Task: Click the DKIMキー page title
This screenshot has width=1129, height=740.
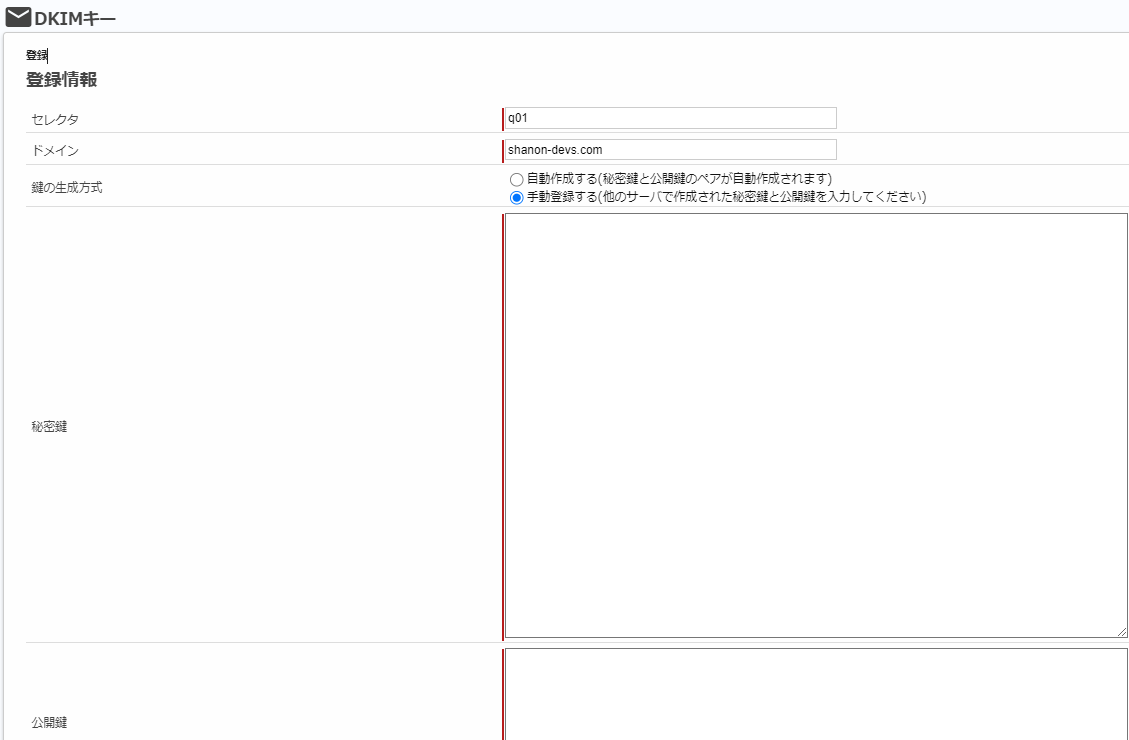Action: point(75,19)
